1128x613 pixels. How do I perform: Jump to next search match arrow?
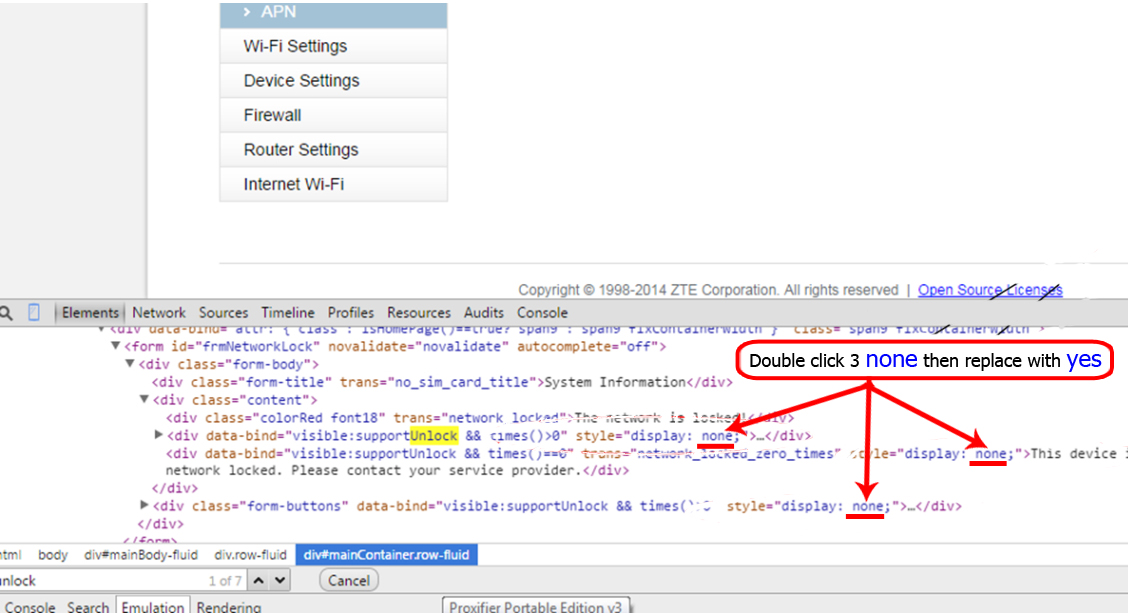pos(281,581)
